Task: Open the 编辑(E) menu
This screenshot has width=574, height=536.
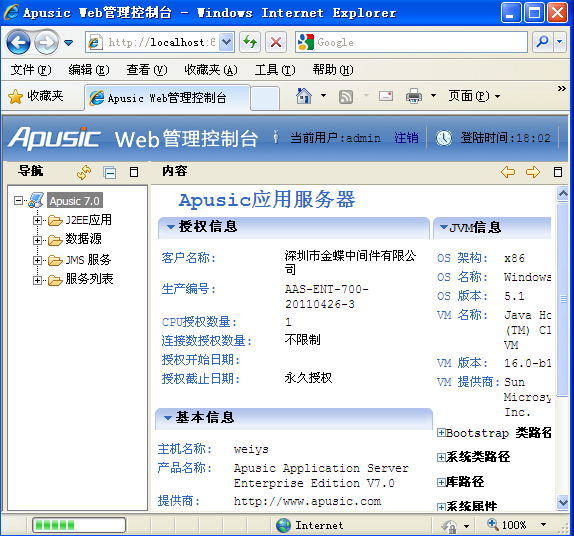Action: [89, 70]
